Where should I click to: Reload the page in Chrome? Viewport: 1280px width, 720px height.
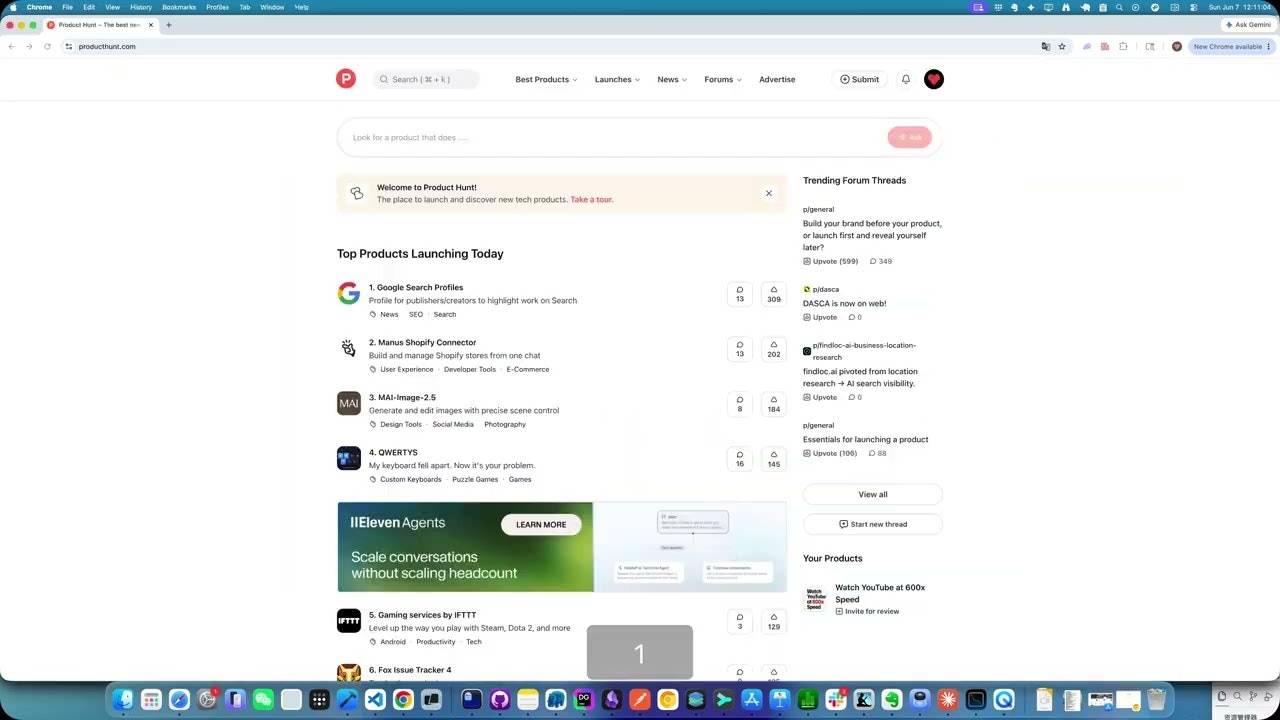pyautogui.click(x=47, y=46)
